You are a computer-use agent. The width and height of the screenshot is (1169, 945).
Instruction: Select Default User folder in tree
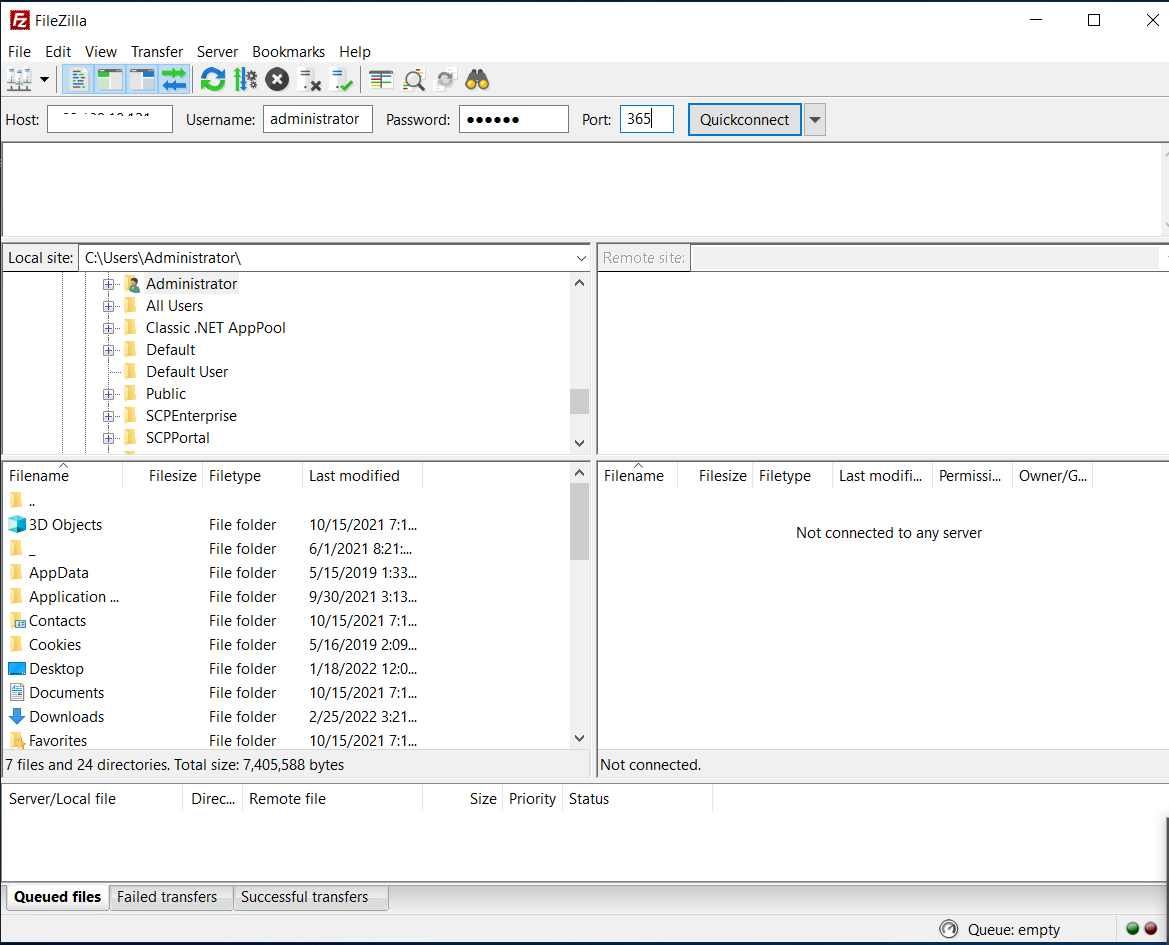186,372
